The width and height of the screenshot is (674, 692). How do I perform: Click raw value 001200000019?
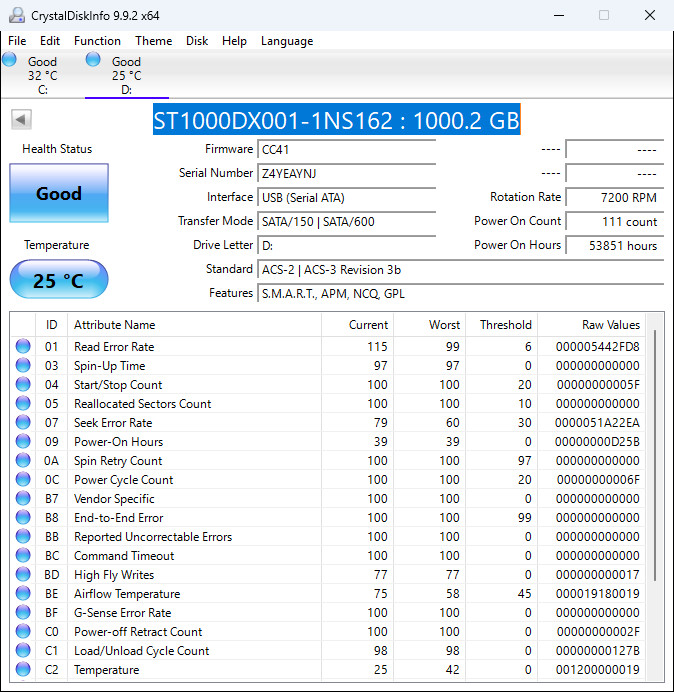(x=598, y=669)
